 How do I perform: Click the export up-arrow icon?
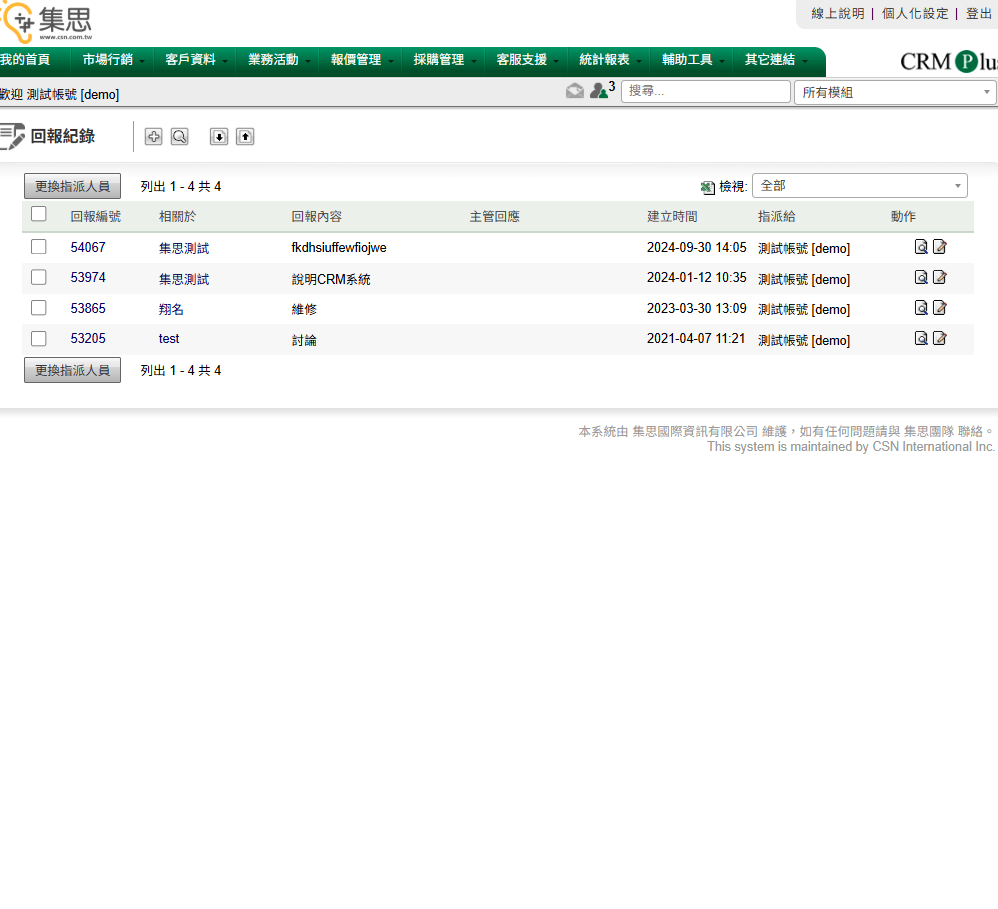(x=245, y=136)
